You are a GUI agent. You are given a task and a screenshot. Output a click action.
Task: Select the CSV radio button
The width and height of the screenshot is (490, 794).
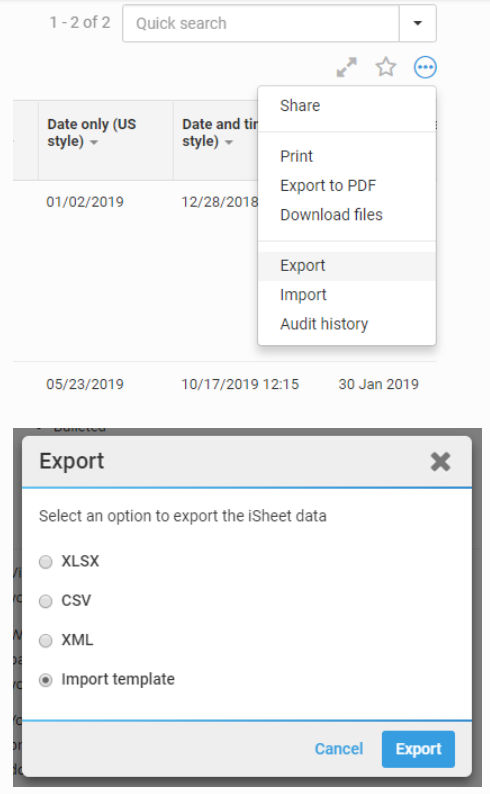point(46,601)
